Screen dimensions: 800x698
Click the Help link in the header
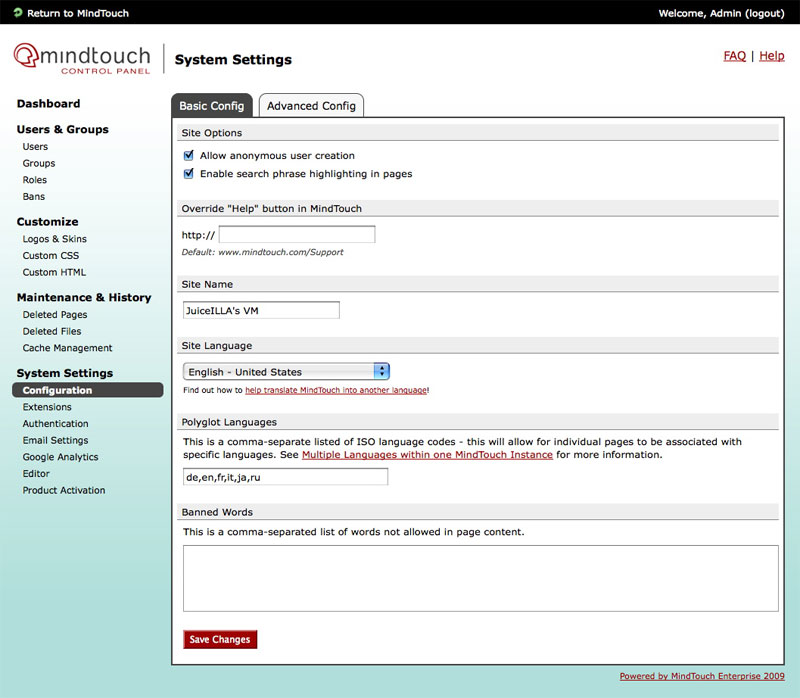click(x=771, y=56)
